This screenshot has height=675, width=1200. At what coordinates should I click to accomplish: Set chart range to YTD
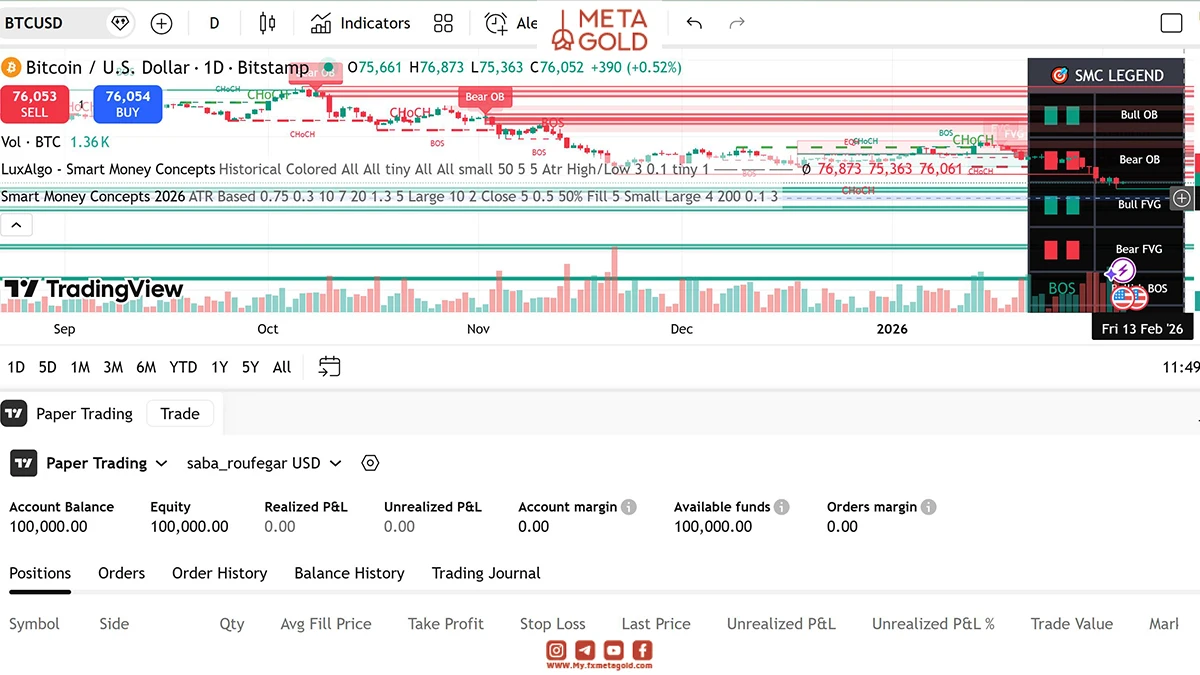click(183, 367)
